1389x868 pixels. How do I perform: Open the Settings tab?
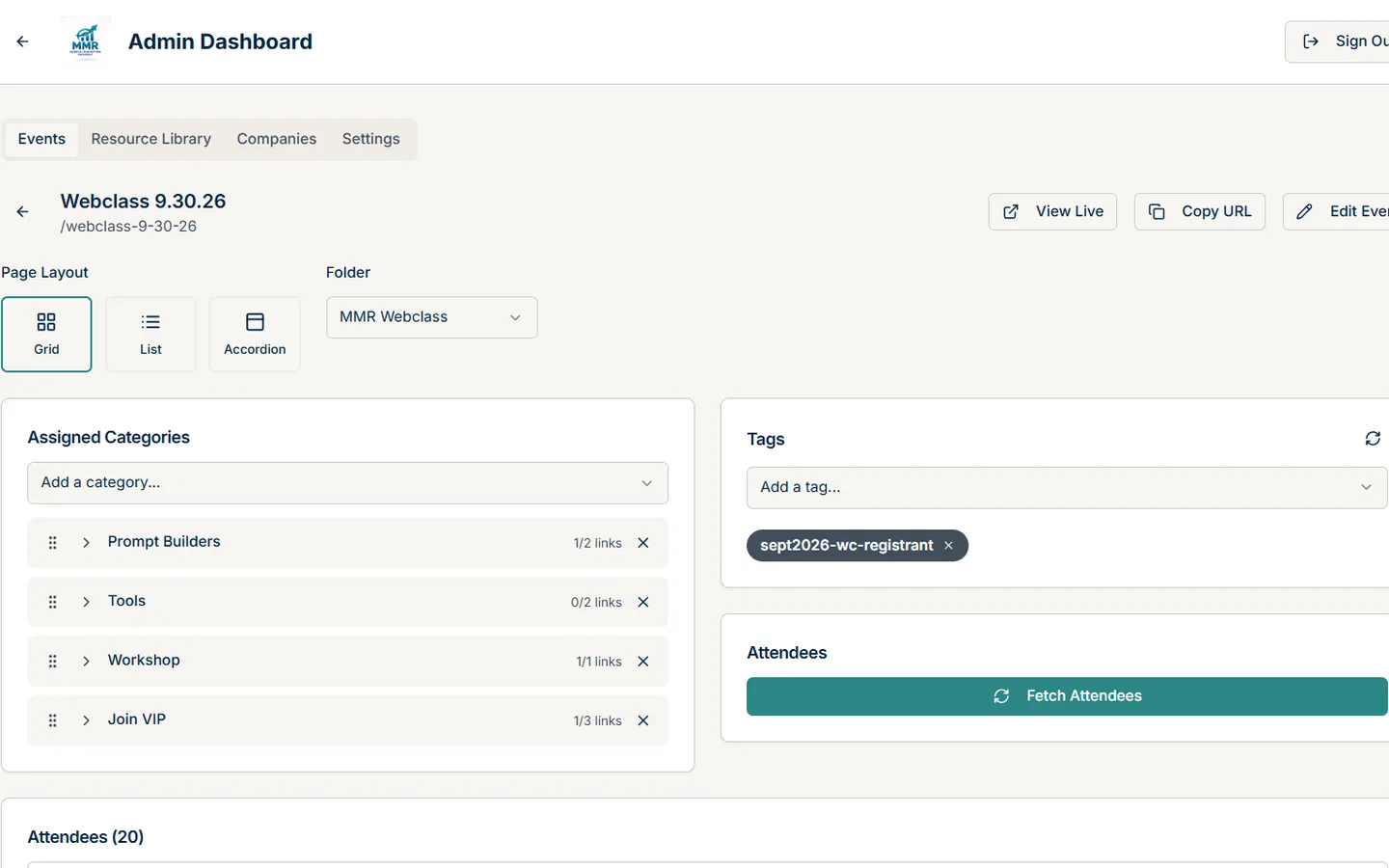(x=371, y=139)
